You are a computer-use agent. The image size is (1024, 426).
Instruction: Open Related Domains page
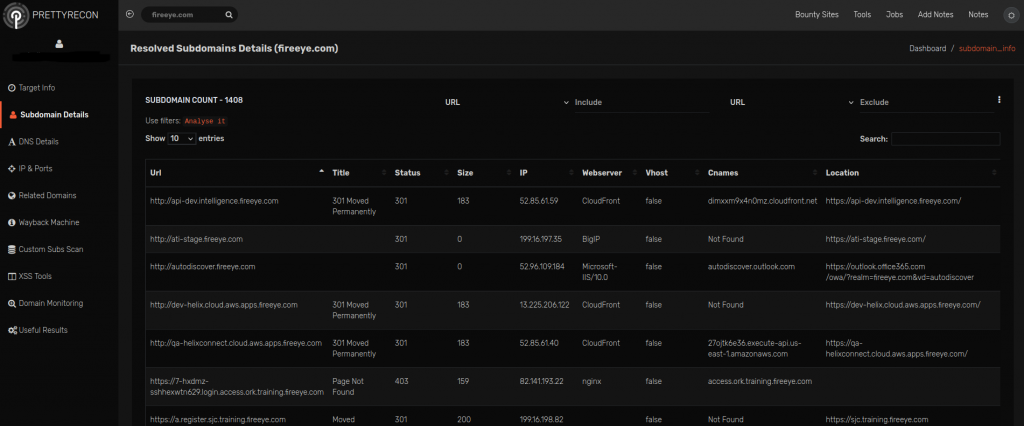47,195
